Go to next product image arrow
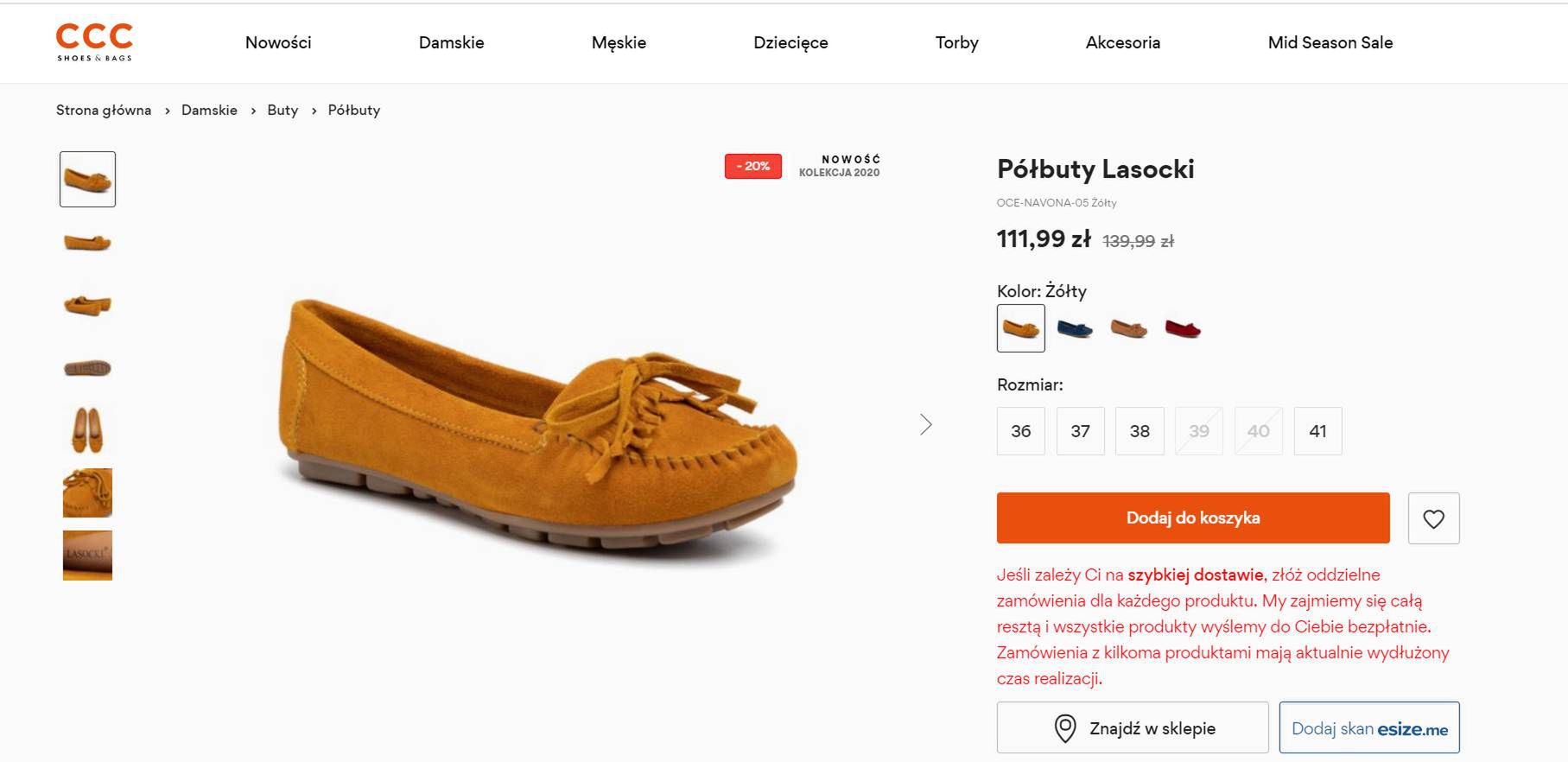 tap(926, 424)
